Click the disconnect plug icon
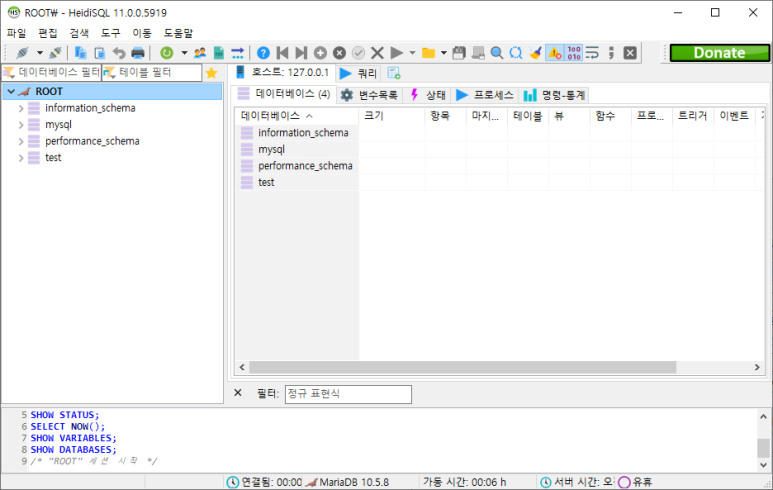The height and width of the screenshot is (490, 773). 55,53
